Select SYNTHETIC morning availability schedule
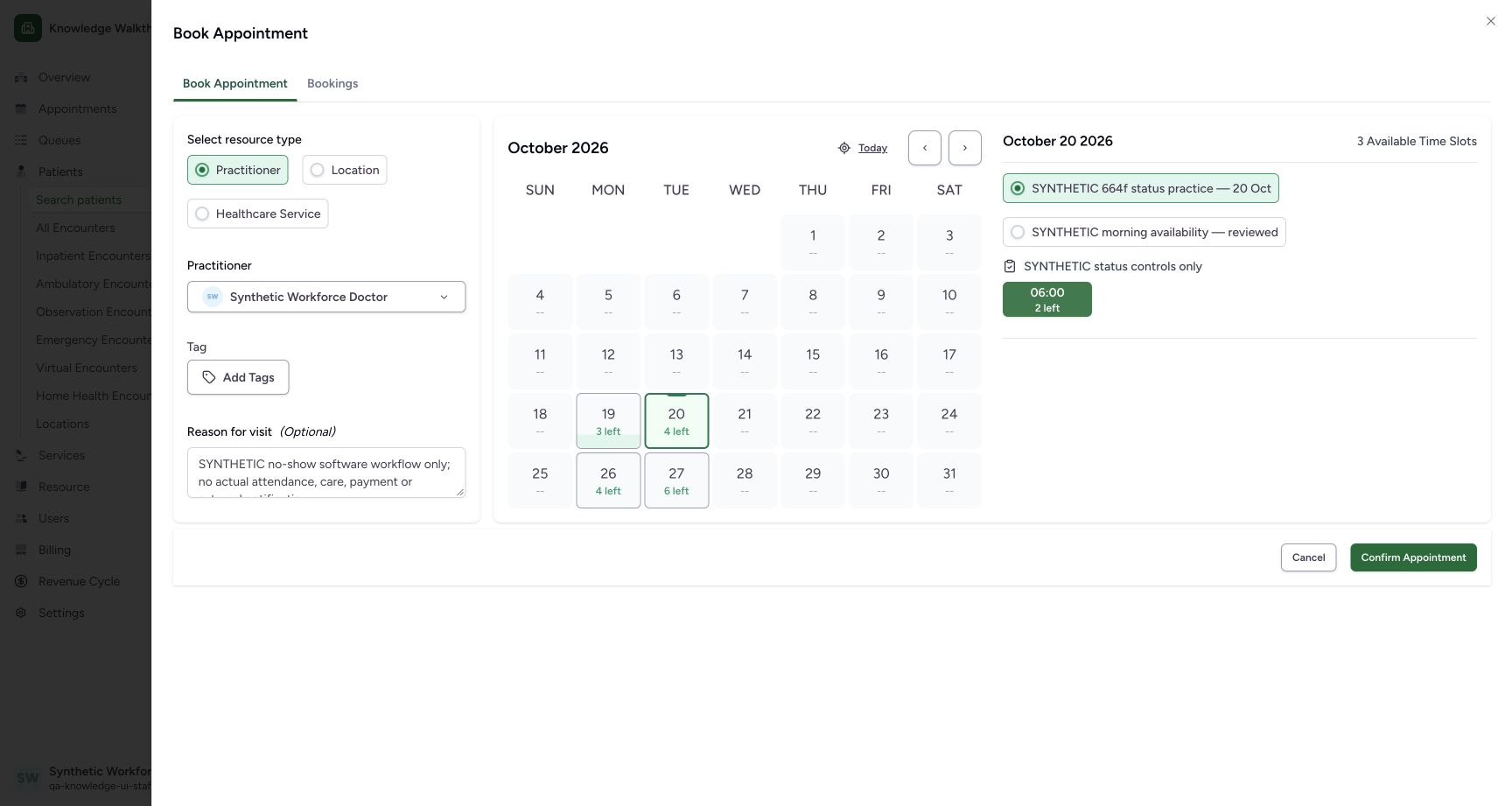 (1144, 232)
